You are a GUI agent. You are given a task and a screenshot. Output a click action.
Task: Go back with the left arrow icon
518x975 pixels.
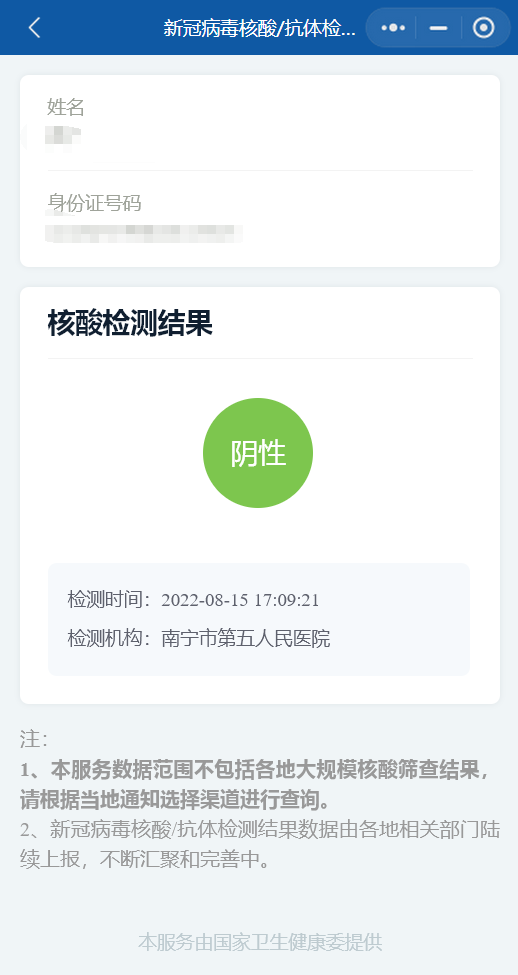(x=34, y=27)
